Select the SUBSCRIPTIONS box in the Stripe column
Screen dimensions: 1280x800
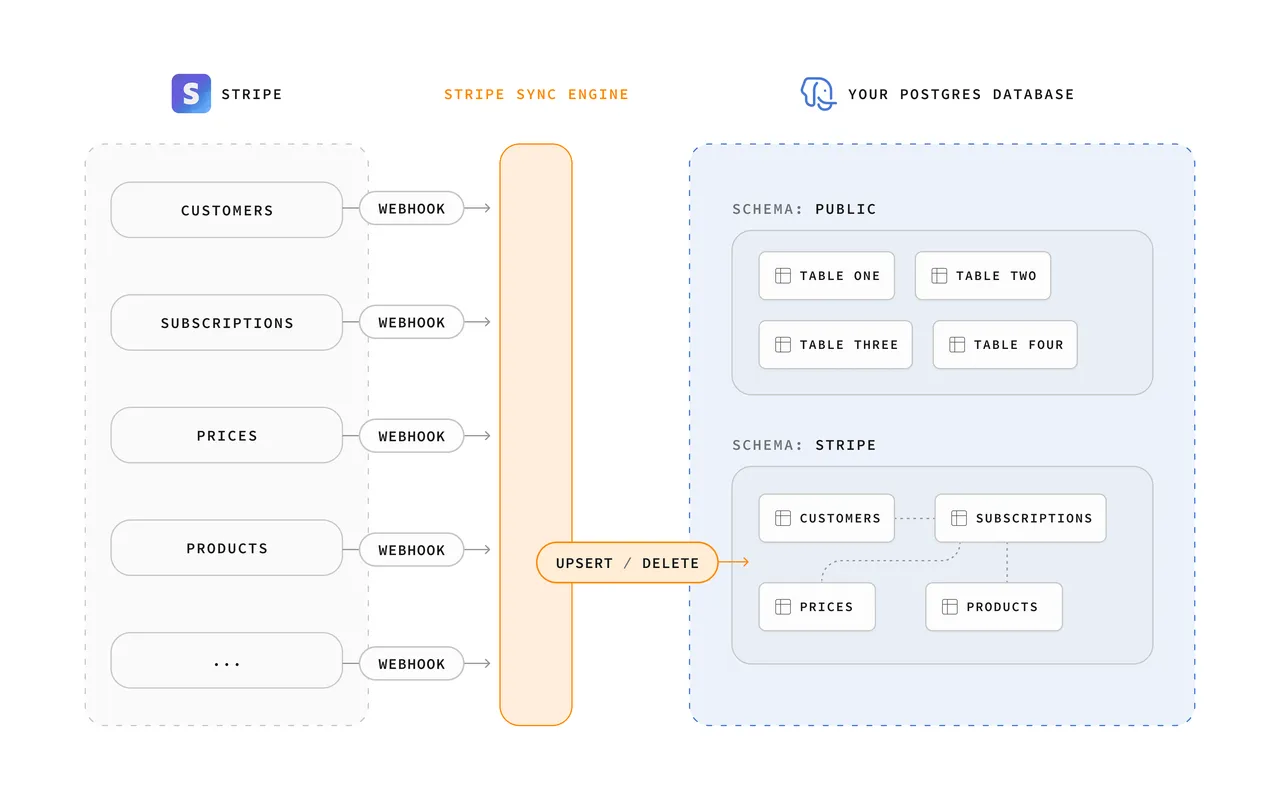click(x=227, y=323)
